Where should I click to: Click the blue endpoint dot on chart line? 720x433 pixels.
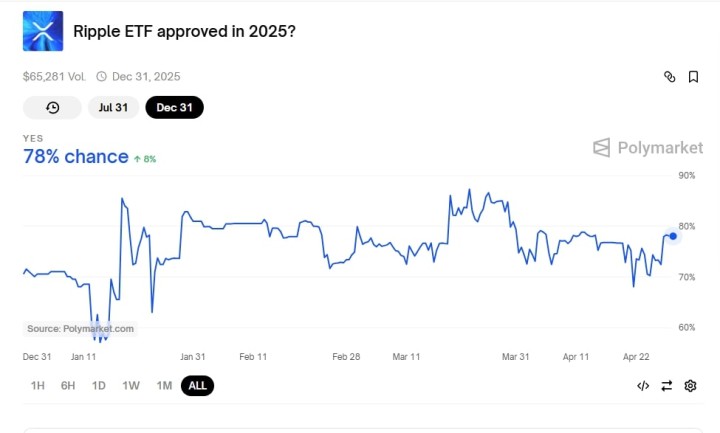pyautogui.click(x=674, y=235)
